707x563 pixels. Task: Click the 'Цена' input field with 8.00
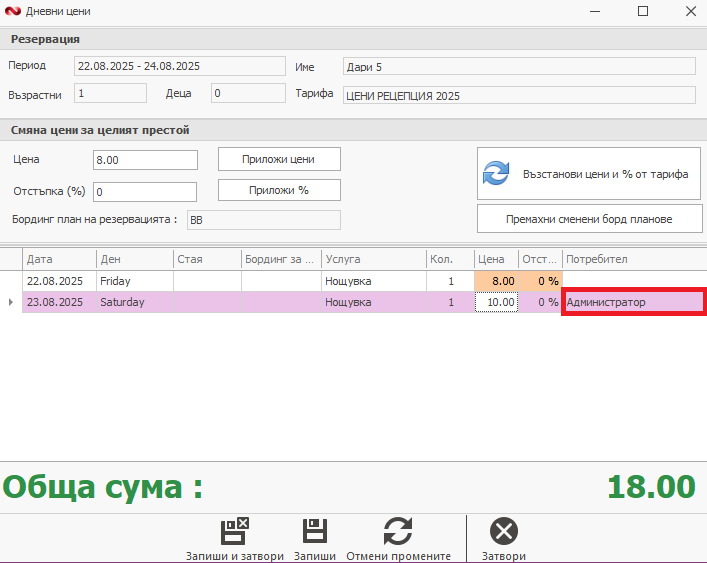145,160
